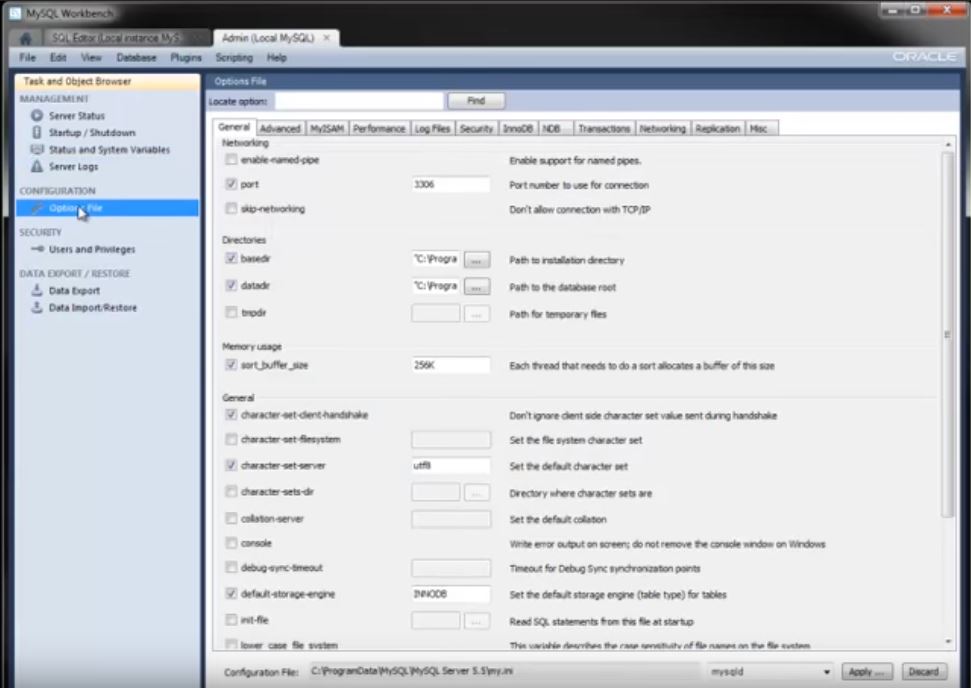Enable the console checkbox

(231, 543)
